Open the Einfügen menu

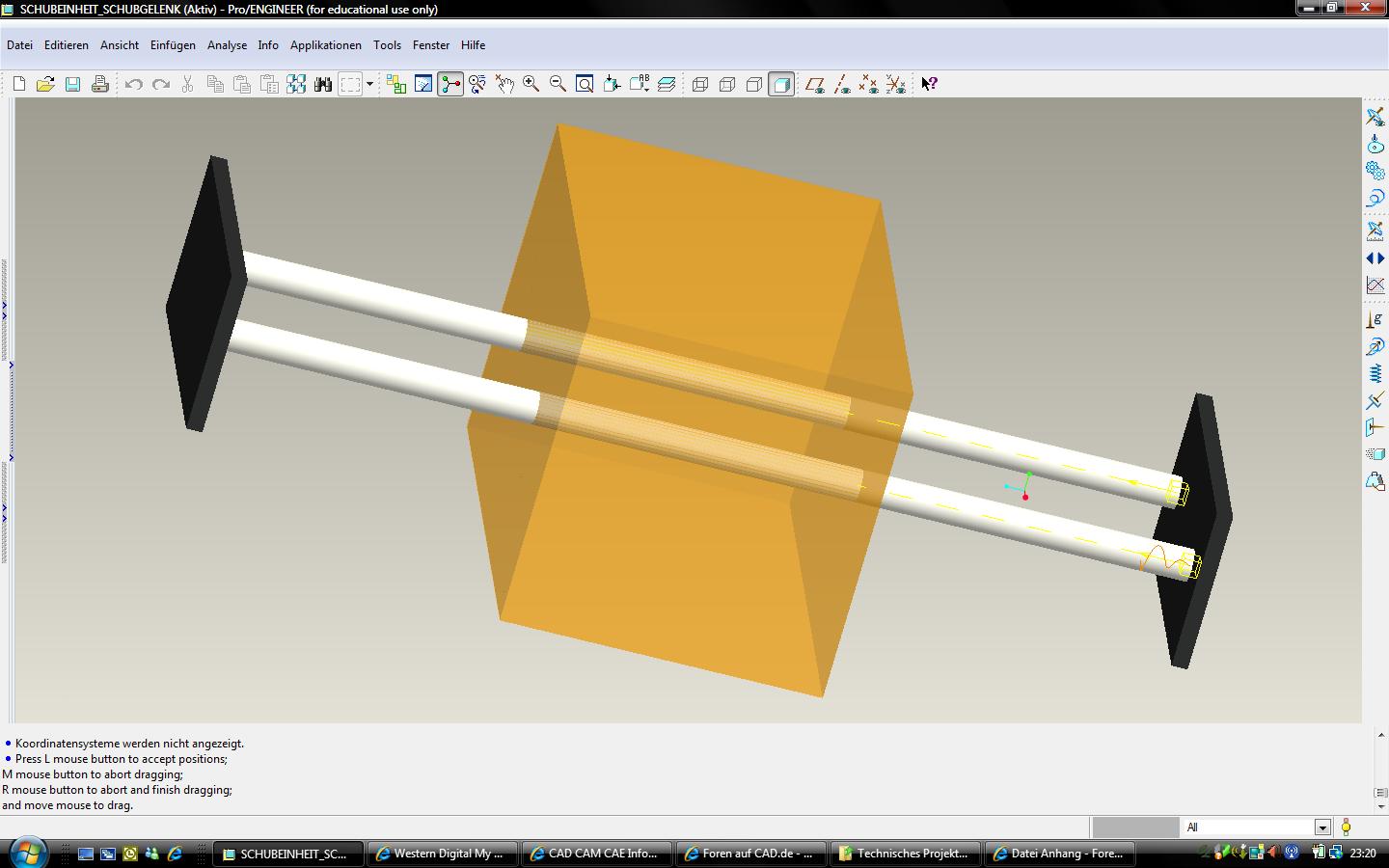coord(173,45)
